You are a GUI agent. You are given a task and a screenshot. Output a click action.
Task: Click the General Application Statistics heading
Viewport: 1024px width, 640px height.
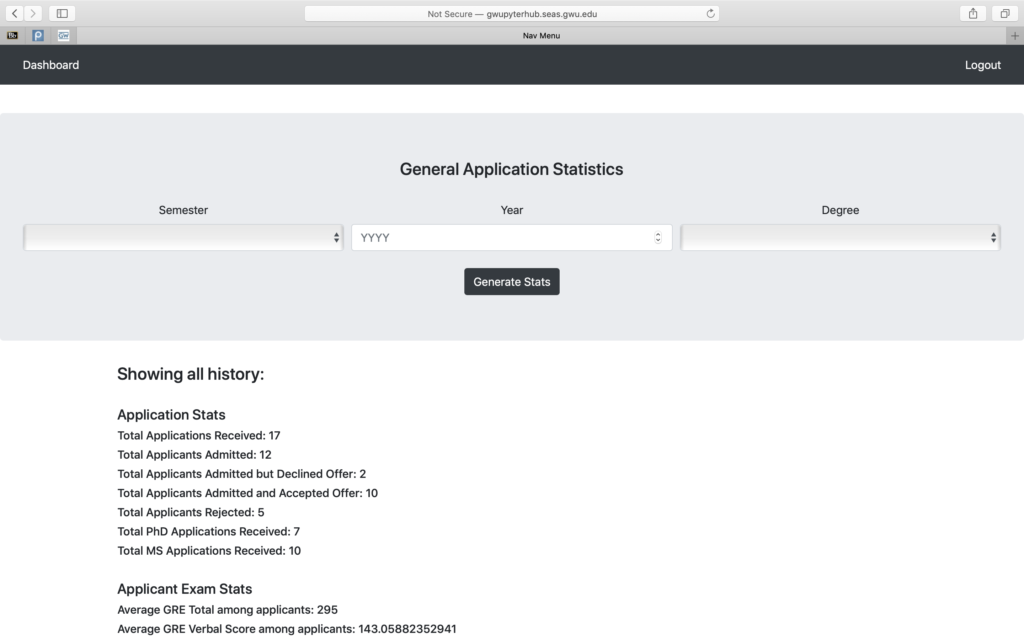pyautogui.click(x=511, y=169)
